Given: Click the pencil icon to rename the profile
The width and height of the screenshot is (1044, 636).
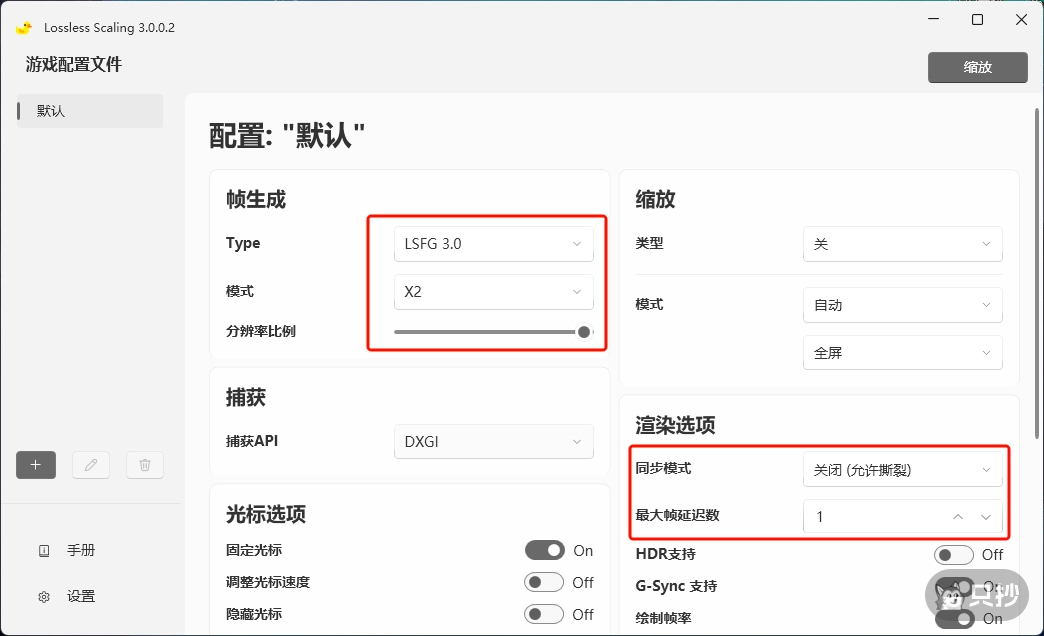Looking at the screenshot, I should pos(90,464).
